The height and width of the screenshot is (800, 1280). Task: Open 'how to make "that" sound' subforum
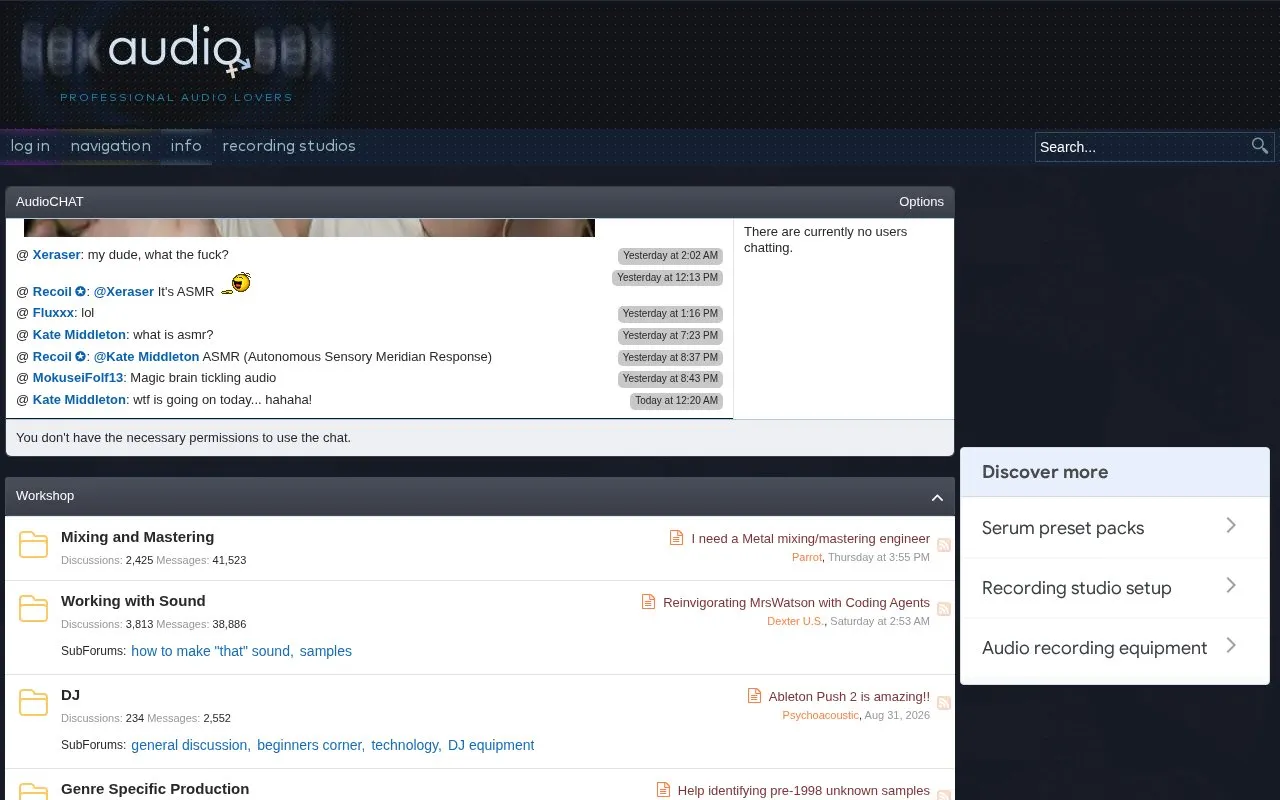point(212,651)
